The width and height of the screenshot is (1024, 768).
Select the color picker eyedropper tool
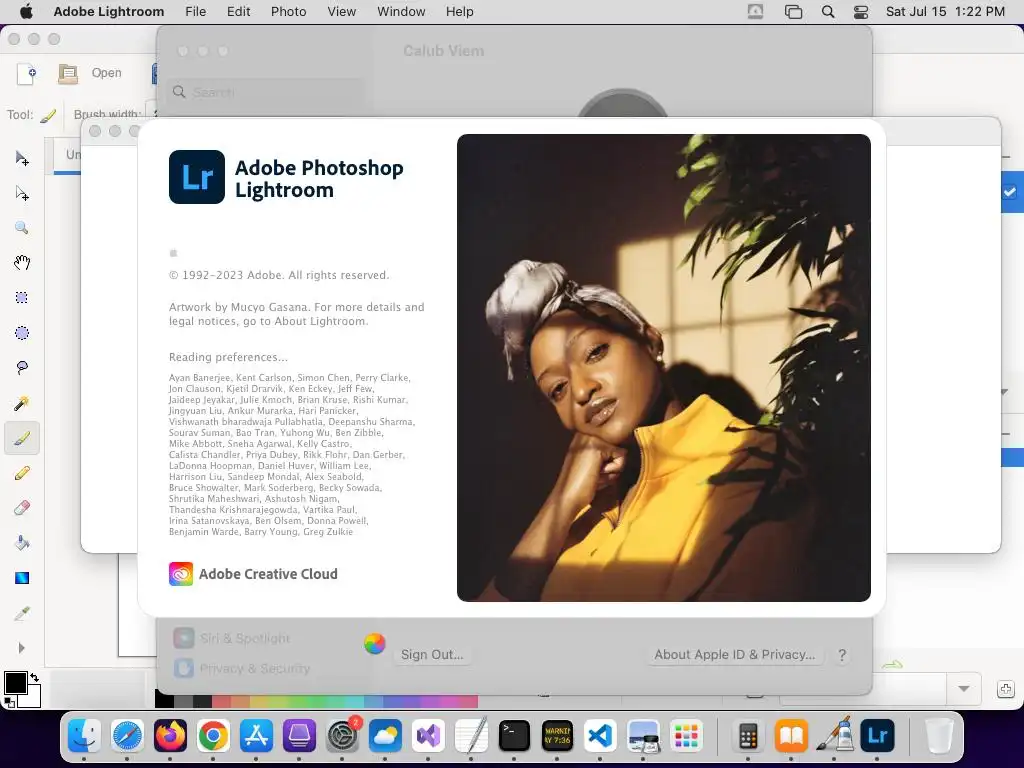point(22,613)
